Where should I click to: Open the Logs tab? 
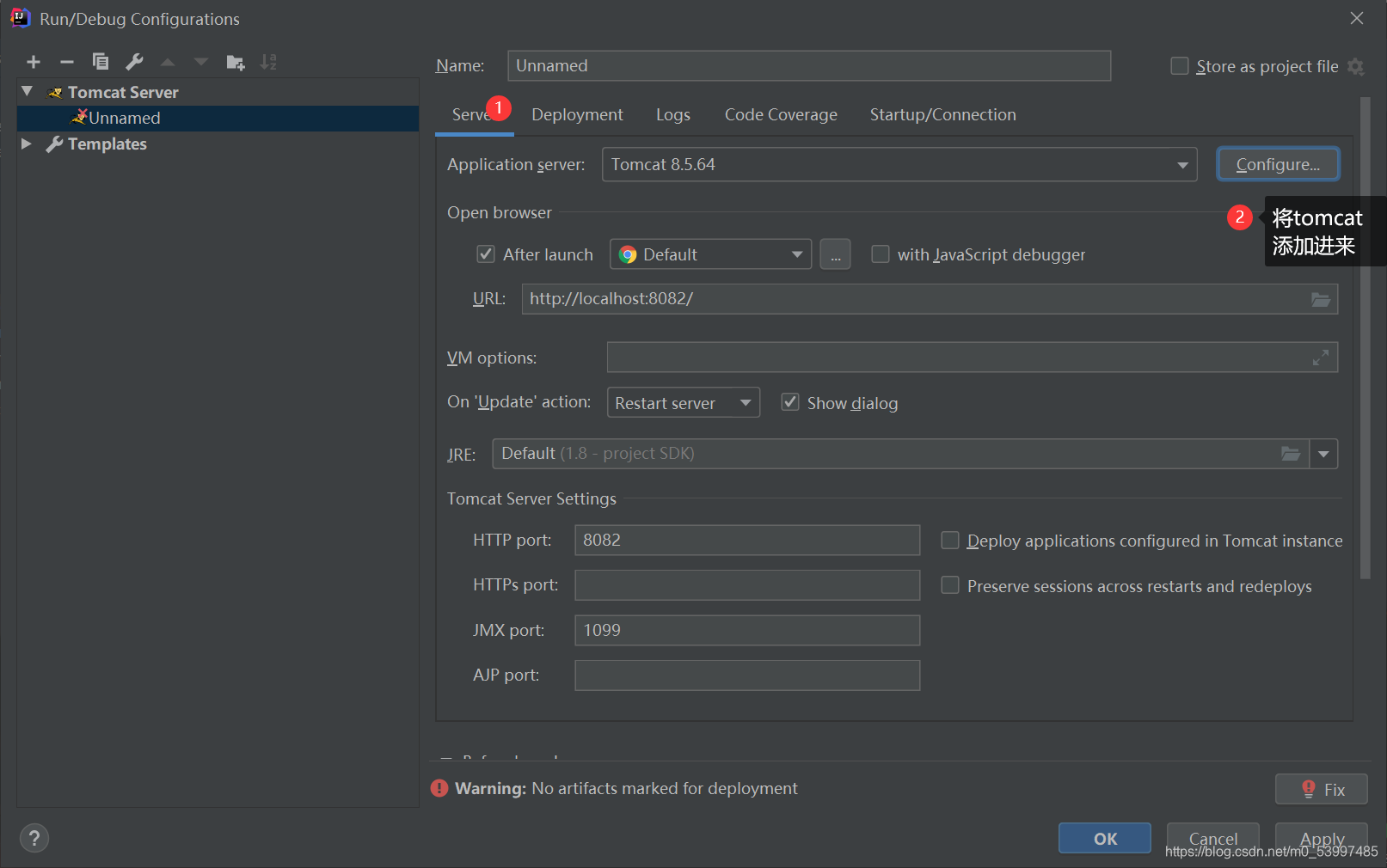pos(673,115)
